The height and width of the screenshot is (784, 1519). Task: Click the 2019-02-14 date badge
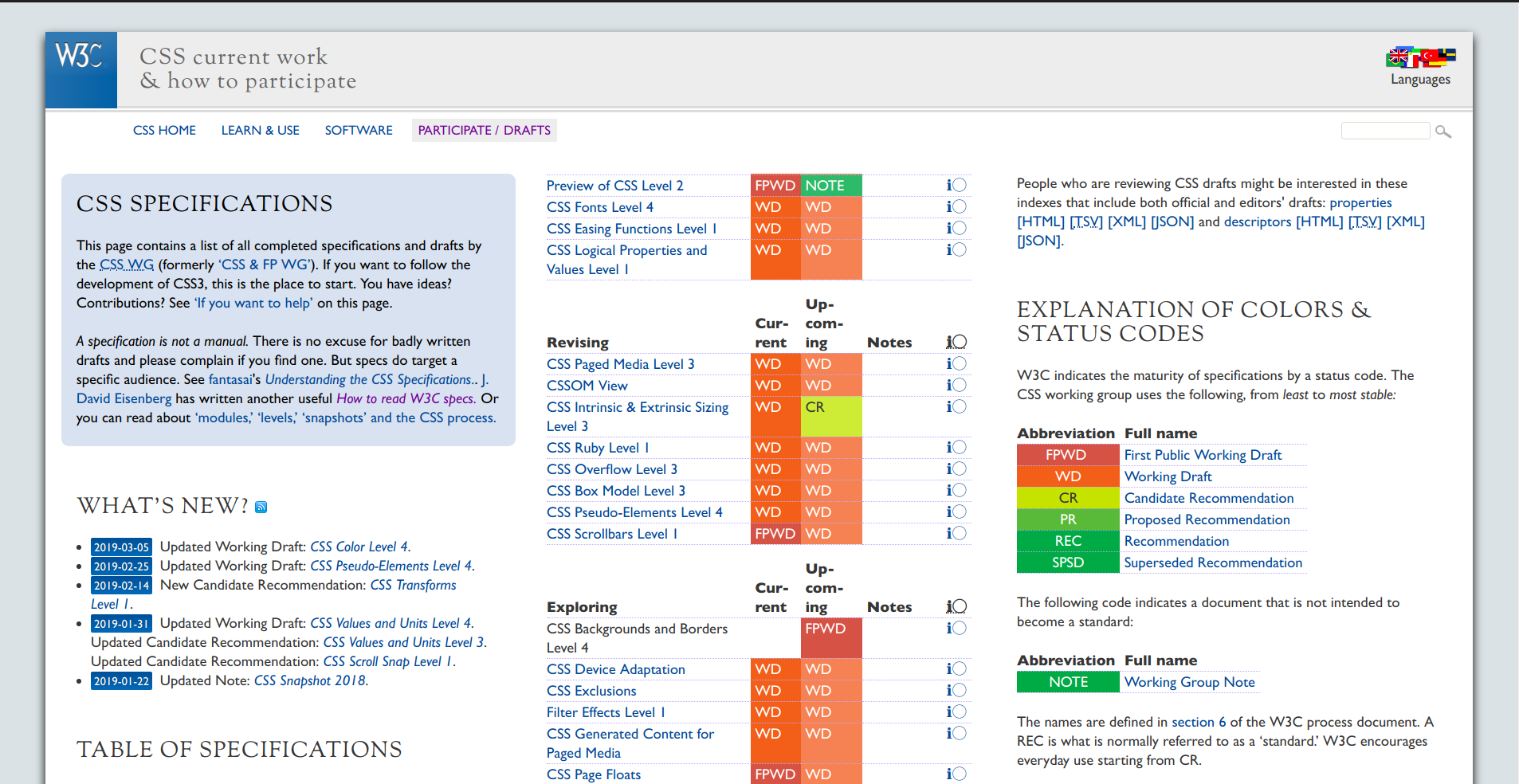pyautogui.click(x=121, y=585)
